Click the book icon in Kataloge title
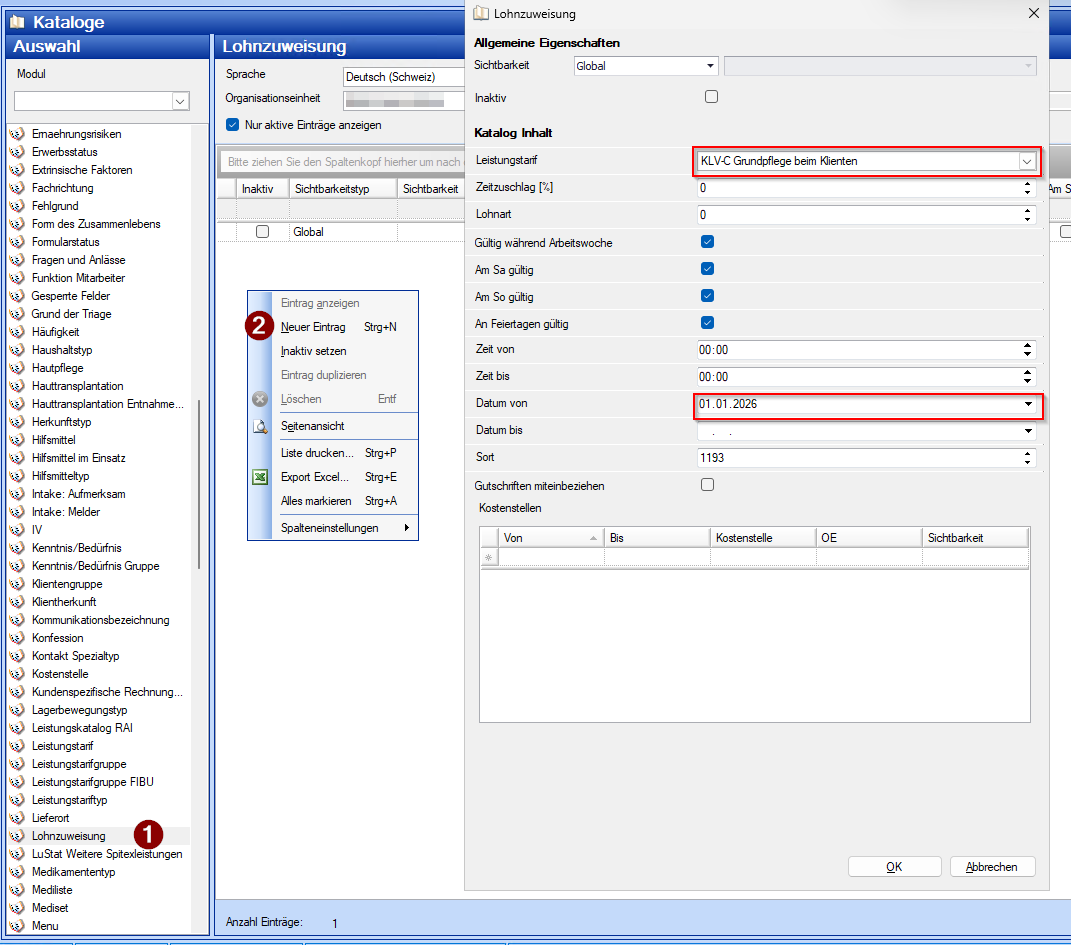 click(x=17, y=22)
